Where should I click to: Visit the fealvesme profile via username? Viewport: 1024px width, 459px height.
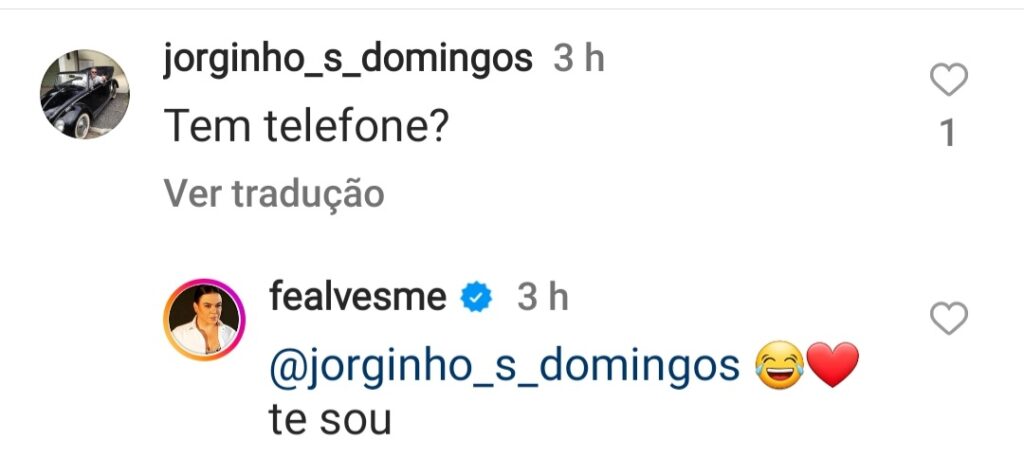pos(356,297)
